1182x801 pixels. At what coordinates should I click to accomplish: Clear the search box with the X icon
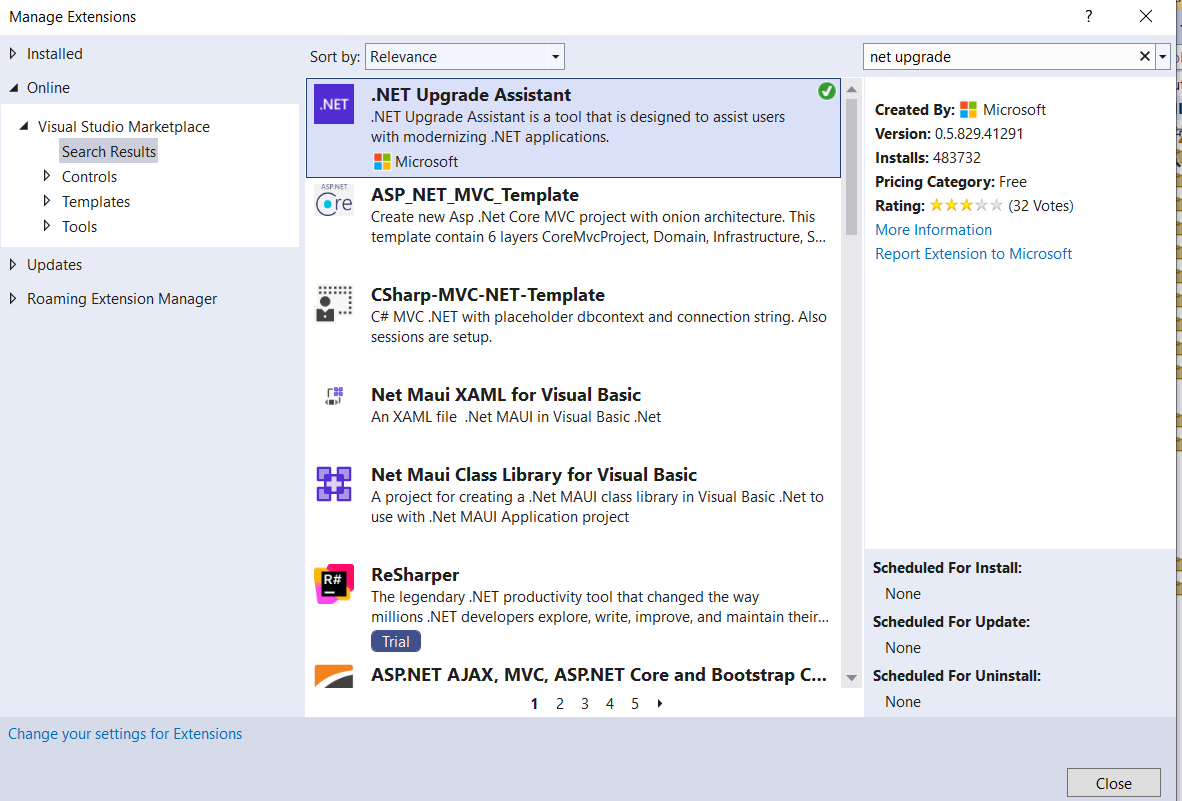tap(1144, 57)
